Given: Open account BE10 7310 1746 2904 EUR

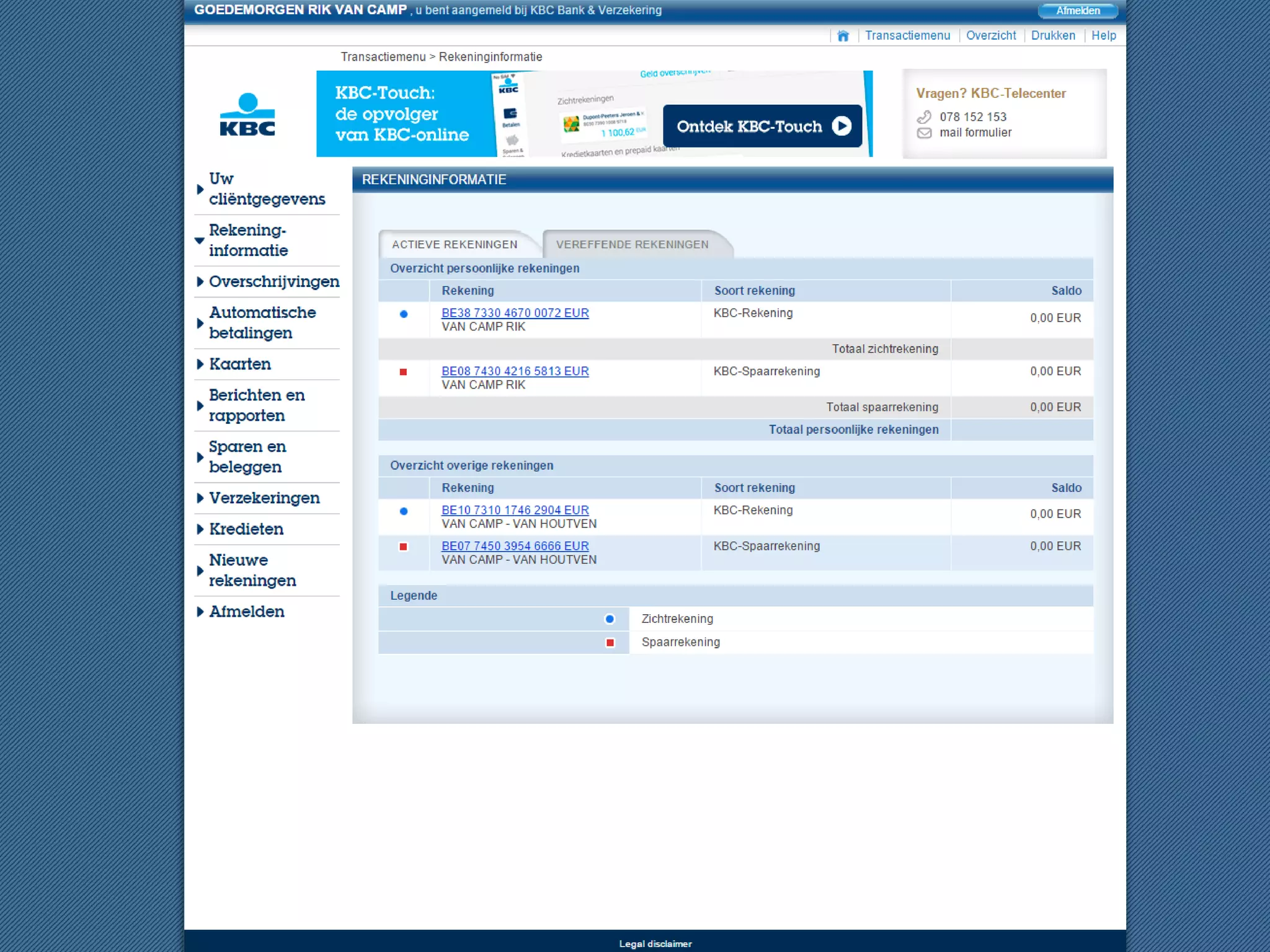Looking at the screenshot, I should [515, 510].
